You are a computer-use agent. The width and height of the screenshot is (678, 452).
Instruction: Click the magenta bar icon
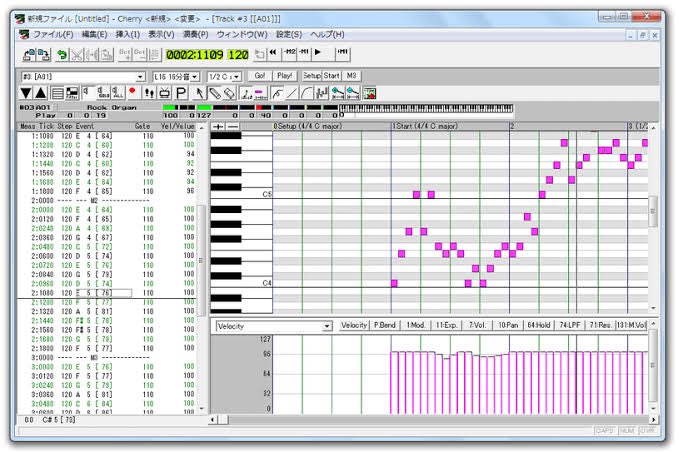pos(259,93)
